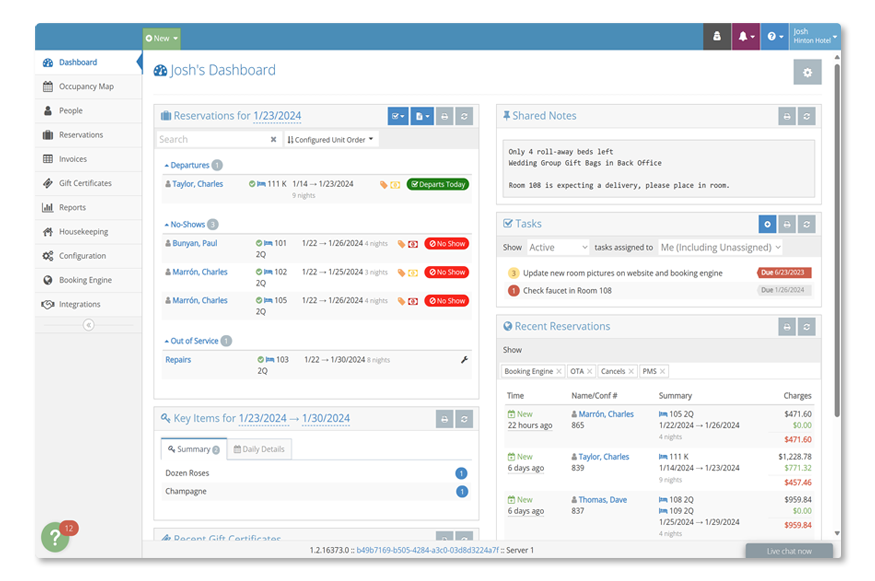Click the wrench icon on the Repairs row
875x581 pixels.
(465, 359)
